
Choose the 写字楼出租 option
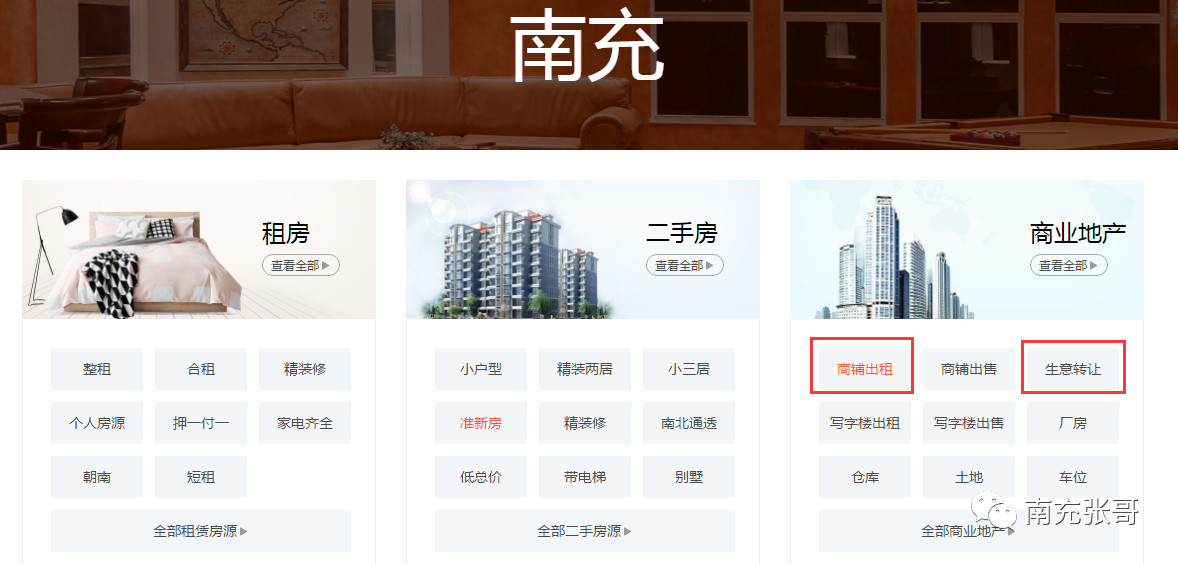tap(865, 423)
